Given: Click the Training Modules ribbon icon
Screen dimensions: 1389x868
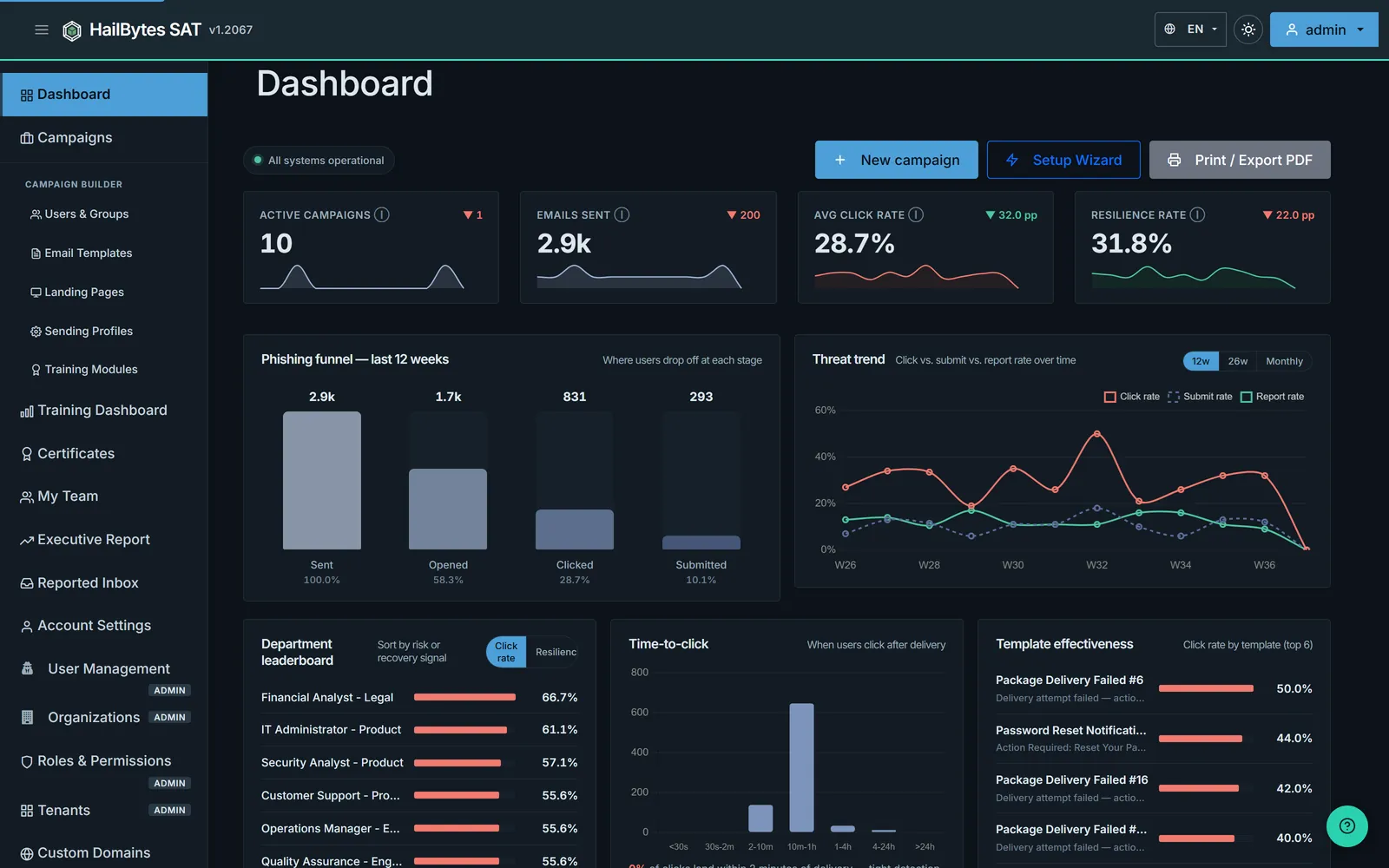Looking at the screenshot, I should tap(36, 370).
